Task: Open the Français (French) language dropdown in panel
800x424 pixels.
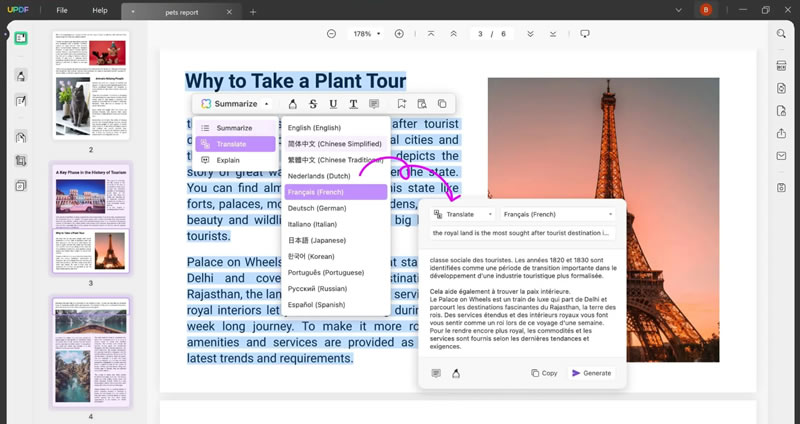Action: pos(558,214)
